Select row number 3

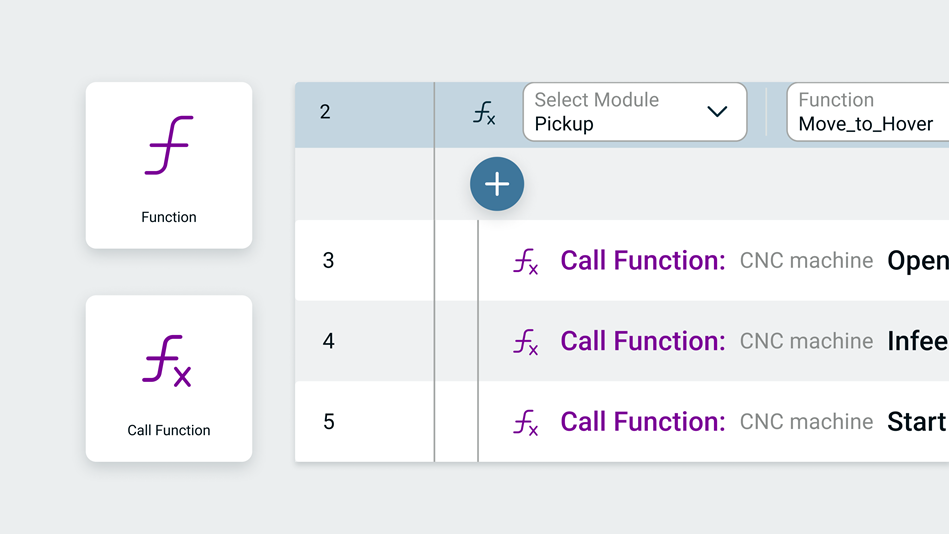pos(328,261)
